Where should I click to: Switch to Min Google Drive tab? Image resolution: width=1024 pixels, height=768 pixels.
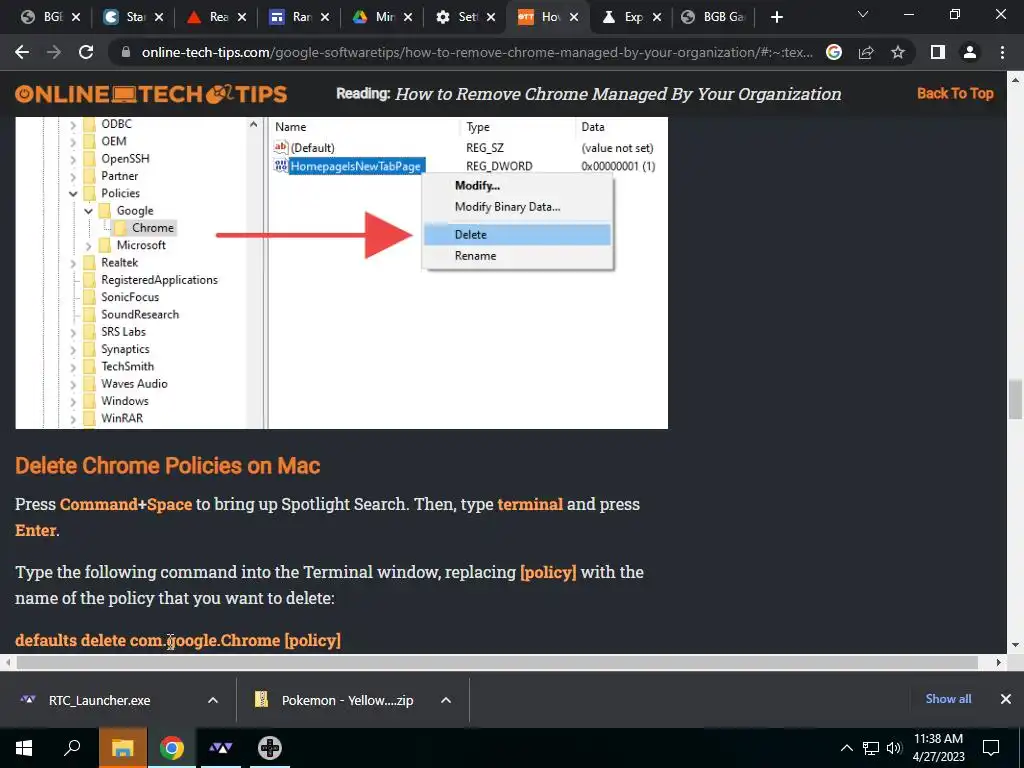click(x=377, y=17)
